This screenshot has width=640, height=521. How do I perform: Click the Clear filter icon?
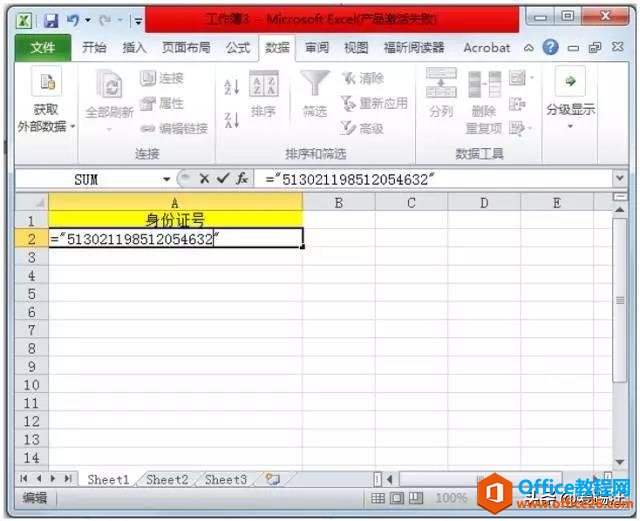coord(349,78)
